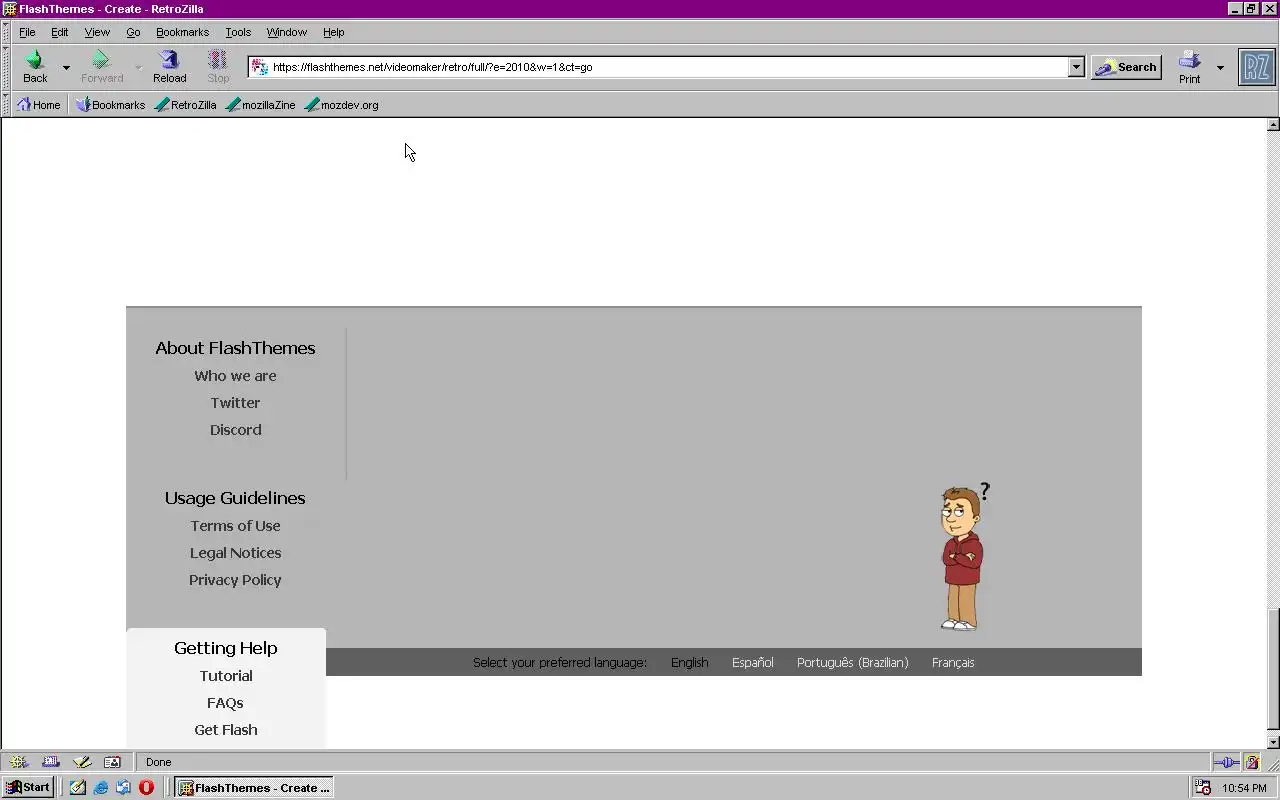The height and width of the screenshot is (800, 1280).
Task: Open the Bookmarks folder on the personal toolbar
Action: 110,105
